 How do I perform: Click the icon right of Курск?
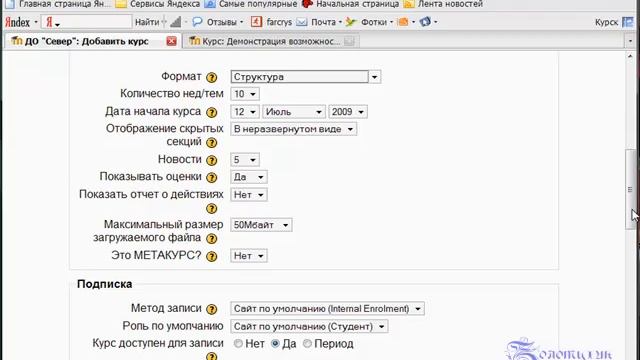(x=627, y=22)
